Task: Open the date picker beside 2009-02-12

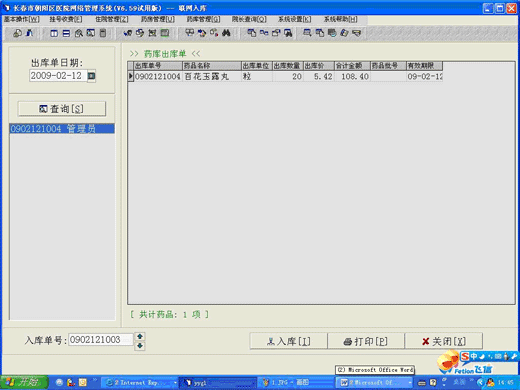Action: point(91,76)
